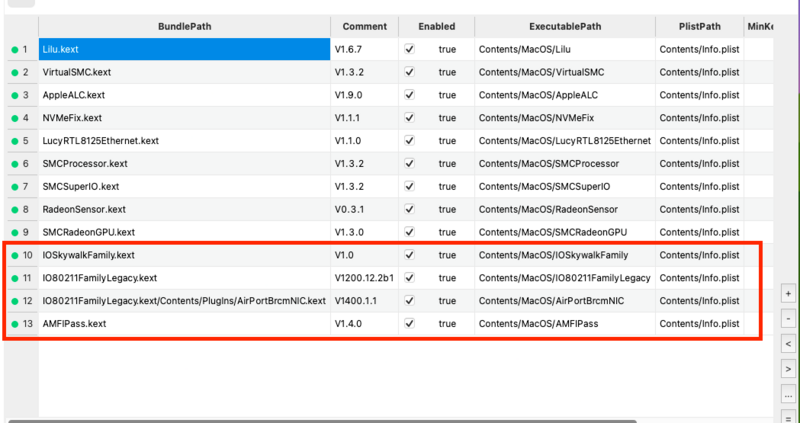Screen dimensions: 800x423
Task: Toggle Enabled checkbox for AMFIPass.kext
Action: tap(409, 324)
